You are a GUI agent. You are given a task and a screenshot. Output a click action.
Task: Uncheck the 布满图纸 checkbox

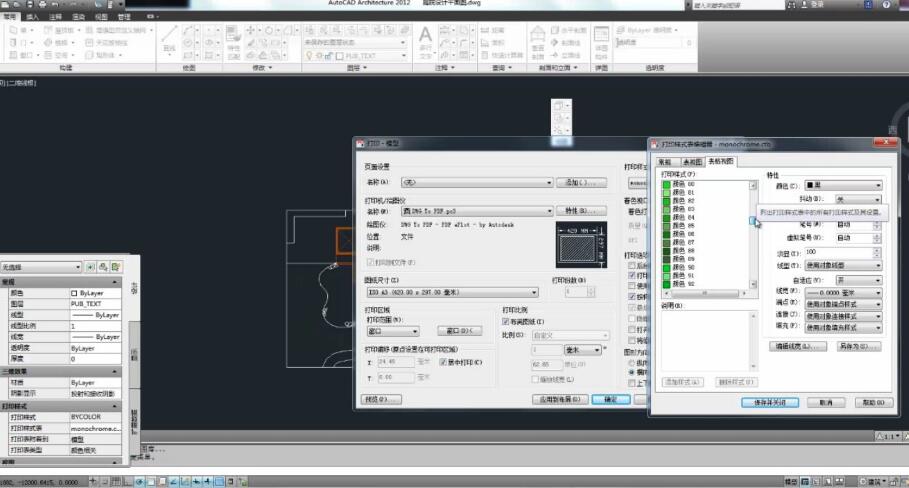(507, 322)
